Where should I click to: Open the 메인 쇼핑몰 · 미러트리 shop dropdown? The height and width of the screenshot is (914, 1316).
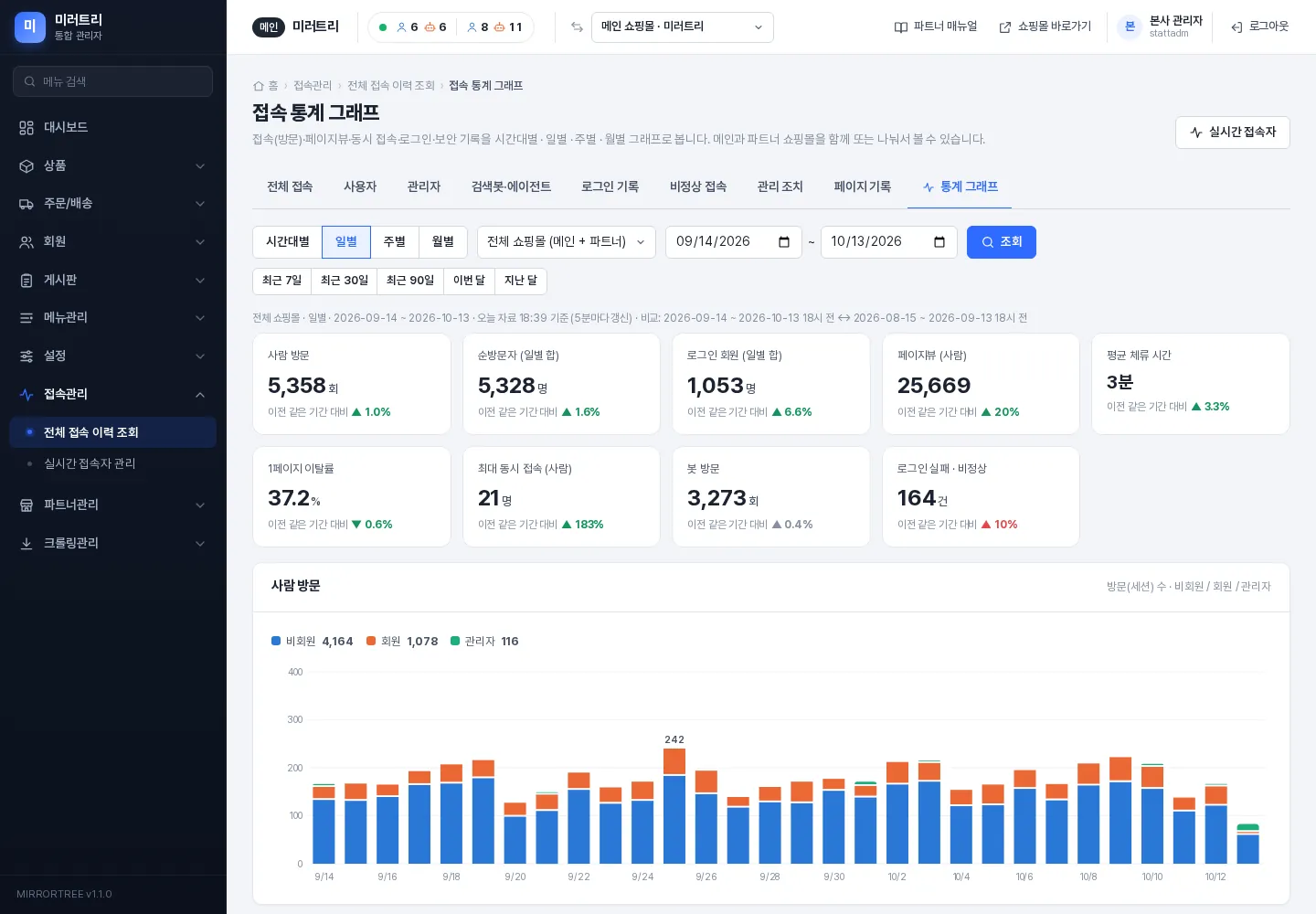coord(683,27)
